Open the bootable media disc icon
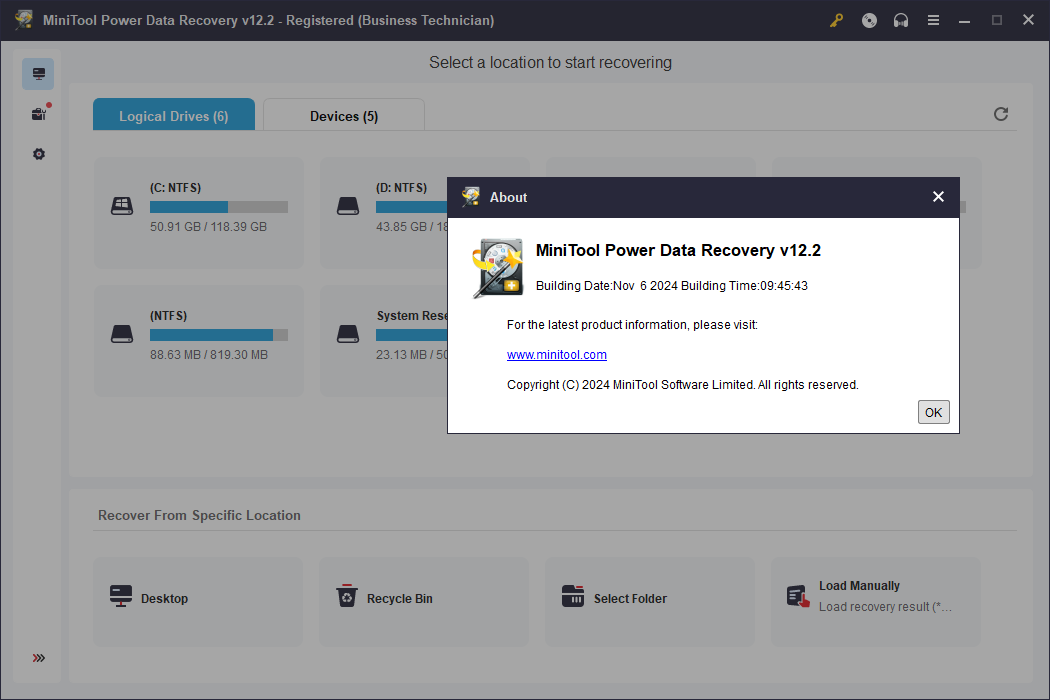Screen dimensions: 1050x700 coord(869,21)
